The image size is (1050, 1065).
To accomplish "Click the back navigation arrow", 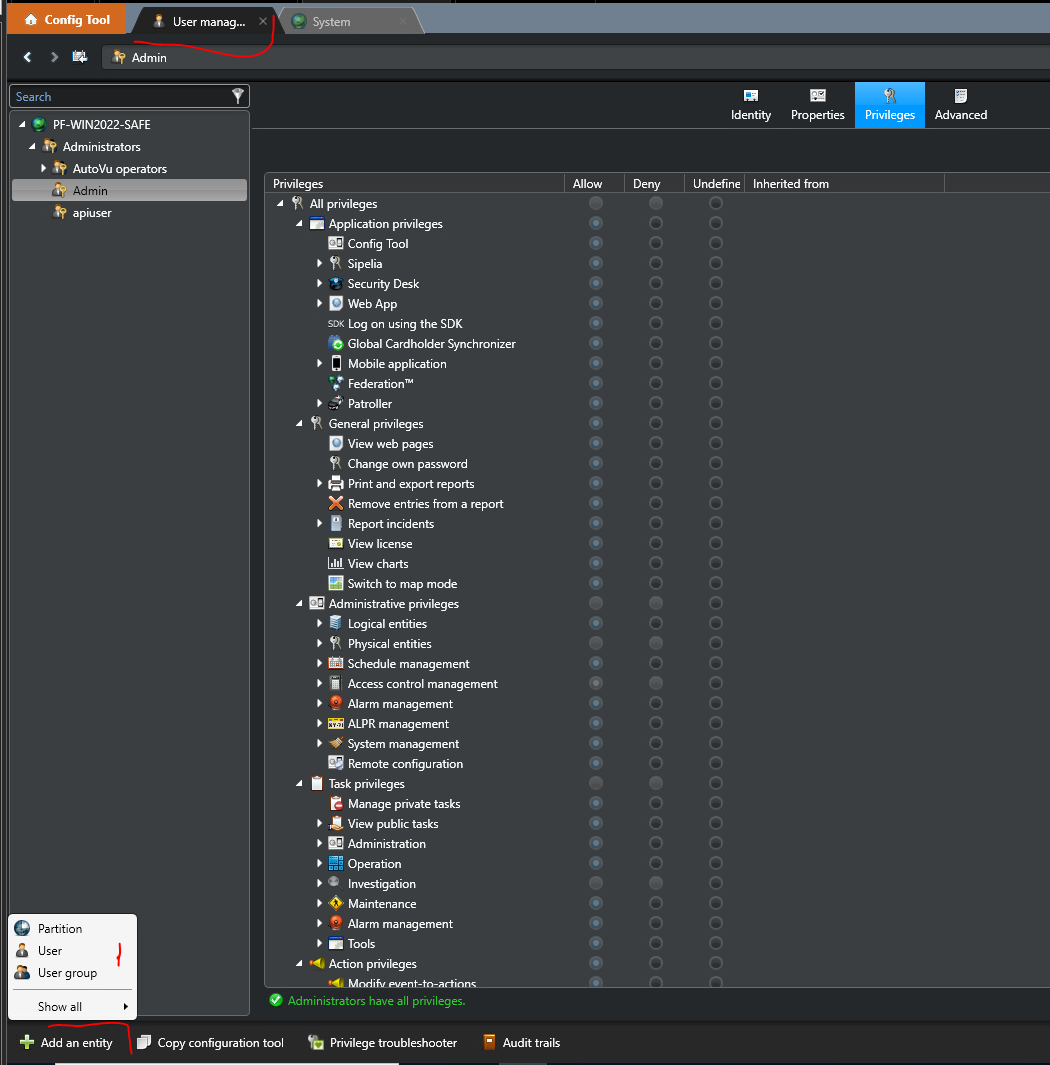I will [28, 57].
